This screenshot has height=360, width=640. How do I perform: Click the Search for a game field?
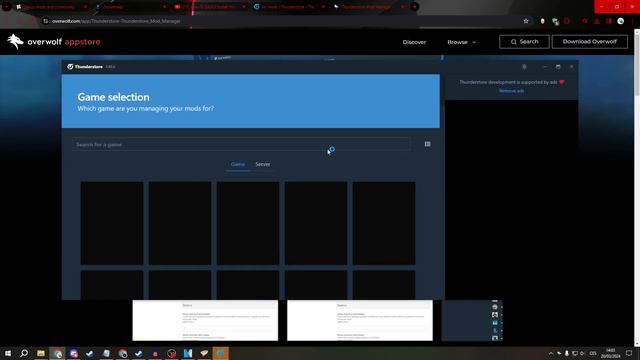tap(241, 144)
